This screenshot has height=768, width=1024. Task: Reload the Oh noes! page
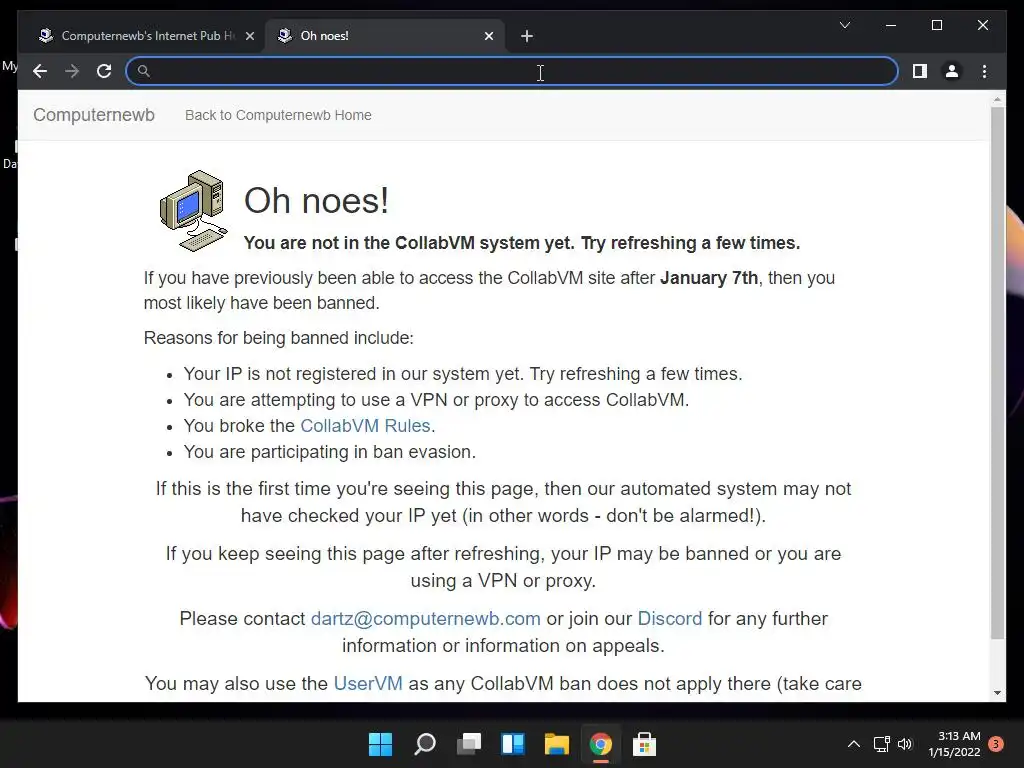[104, 71]
